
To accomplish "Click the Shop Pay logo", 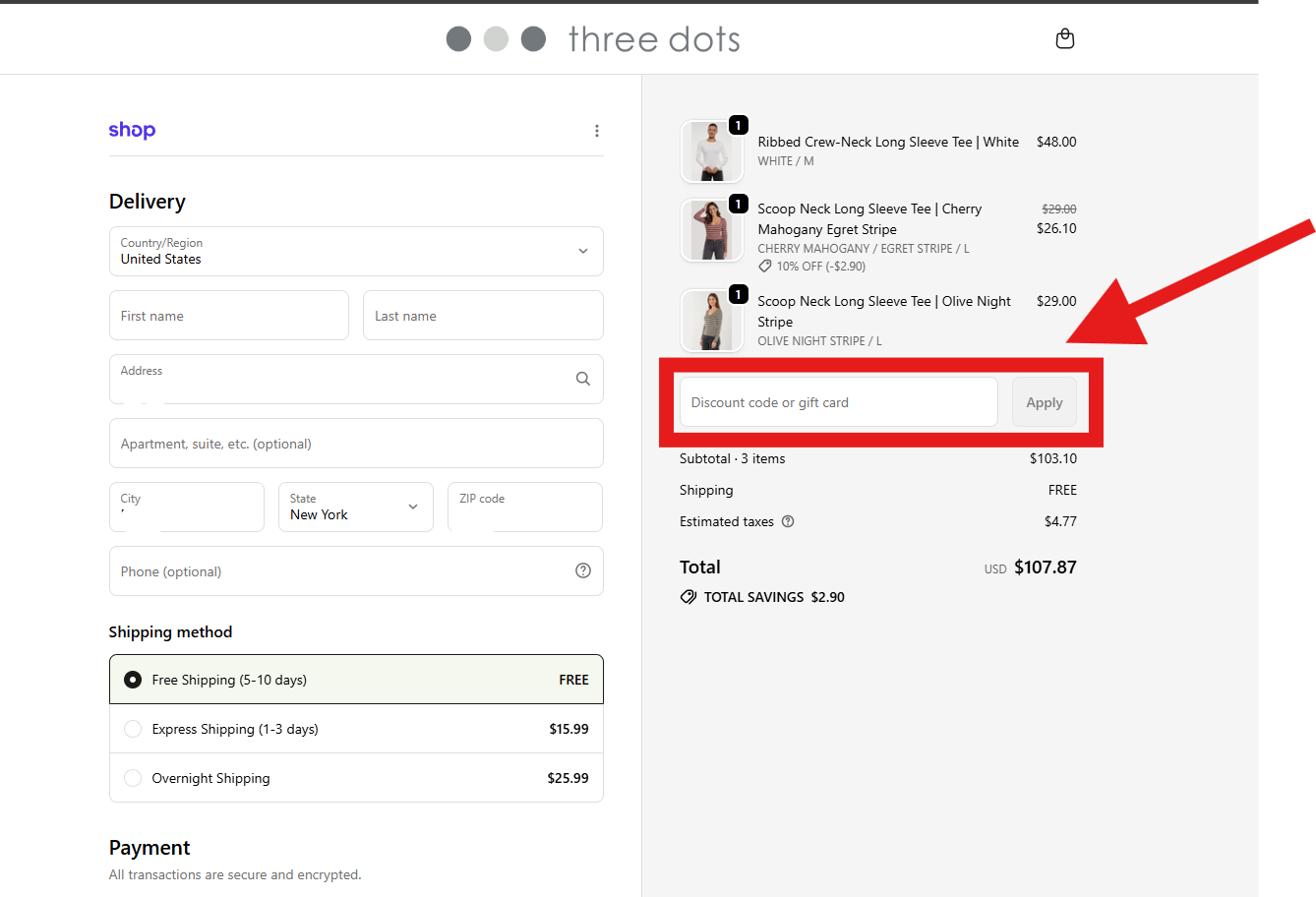I will 132,130.
